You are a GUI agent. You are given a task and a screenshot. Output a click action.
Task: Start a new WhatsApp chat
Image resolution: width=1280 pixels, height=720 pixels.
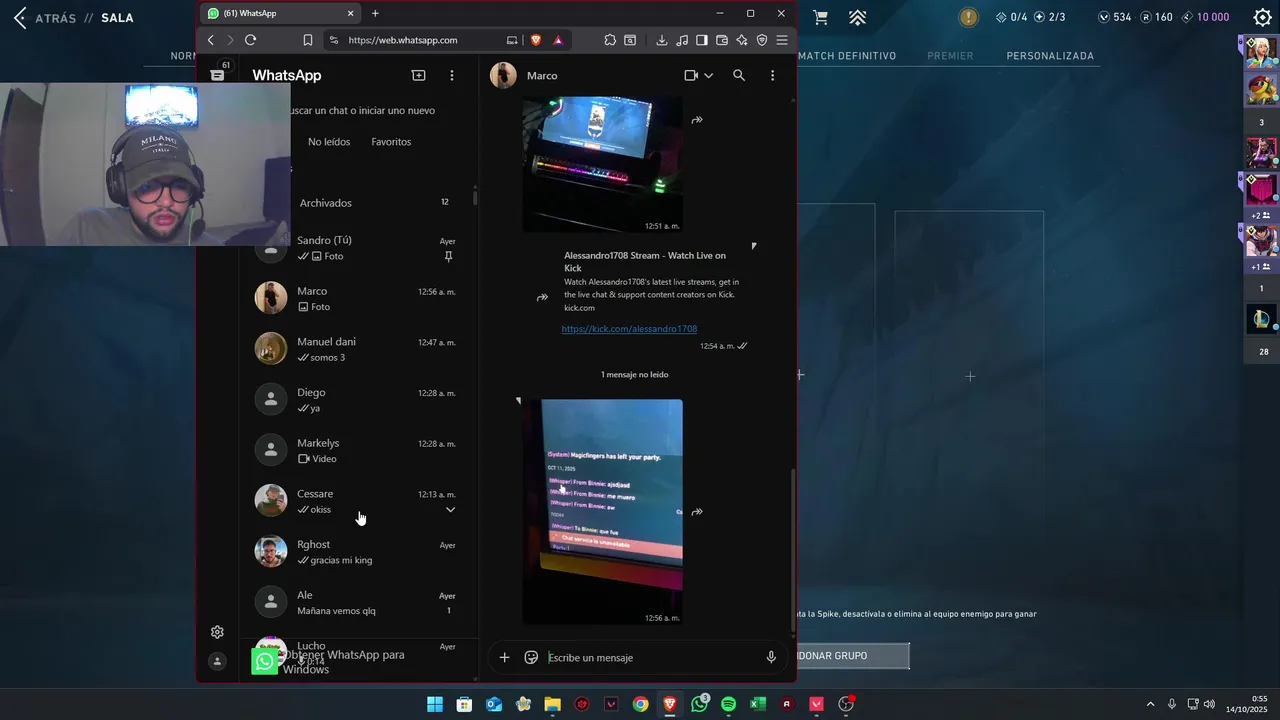(x=418, y=75)
